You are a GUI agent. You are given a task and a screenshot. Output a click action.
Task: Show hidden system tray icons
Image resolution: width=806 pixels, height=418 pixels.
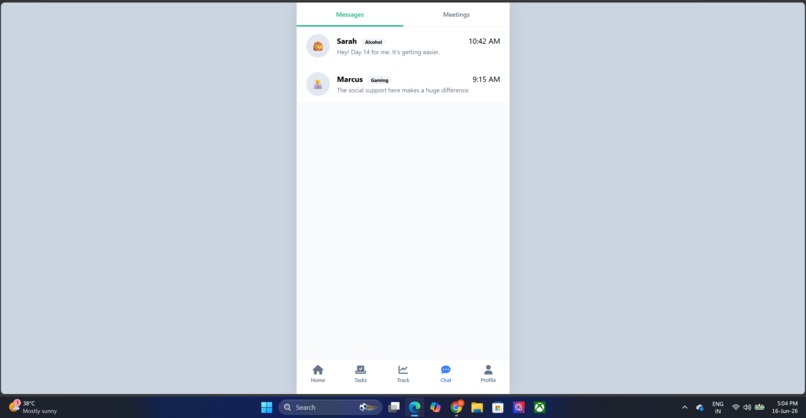(x=684, y=407)
